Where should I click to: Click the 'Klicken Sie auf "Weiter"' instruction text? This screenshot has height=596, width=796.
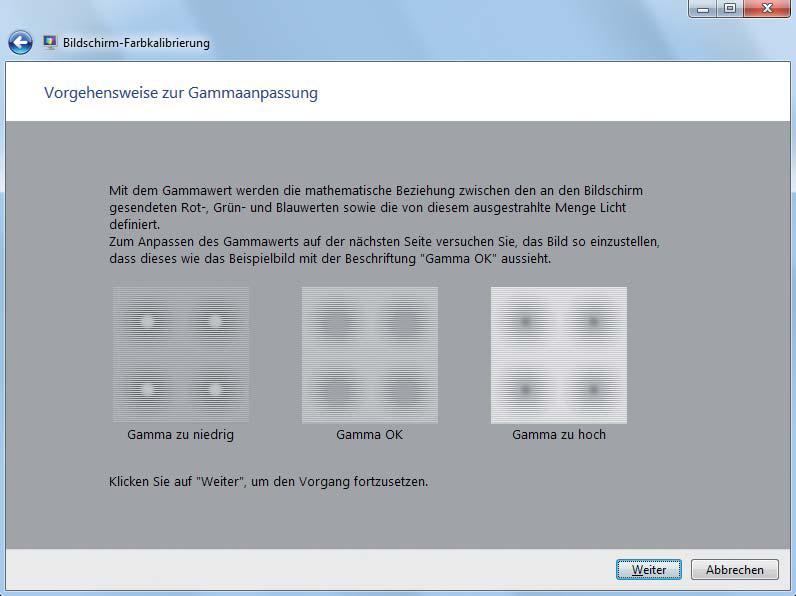click(269, 481)
